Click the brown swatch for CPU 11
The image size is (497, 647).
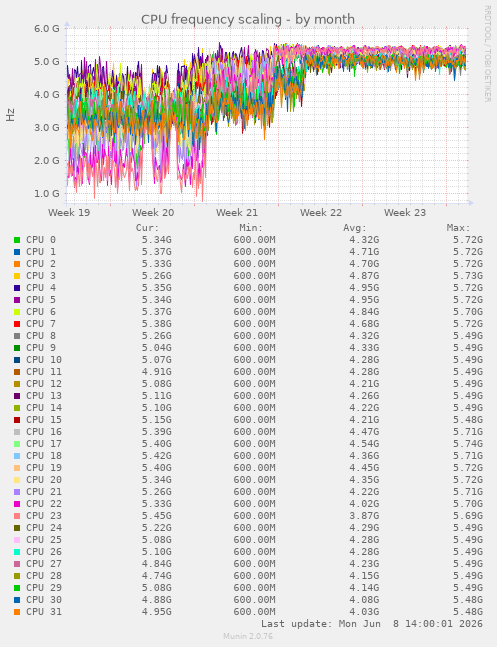tap(17, 371)
